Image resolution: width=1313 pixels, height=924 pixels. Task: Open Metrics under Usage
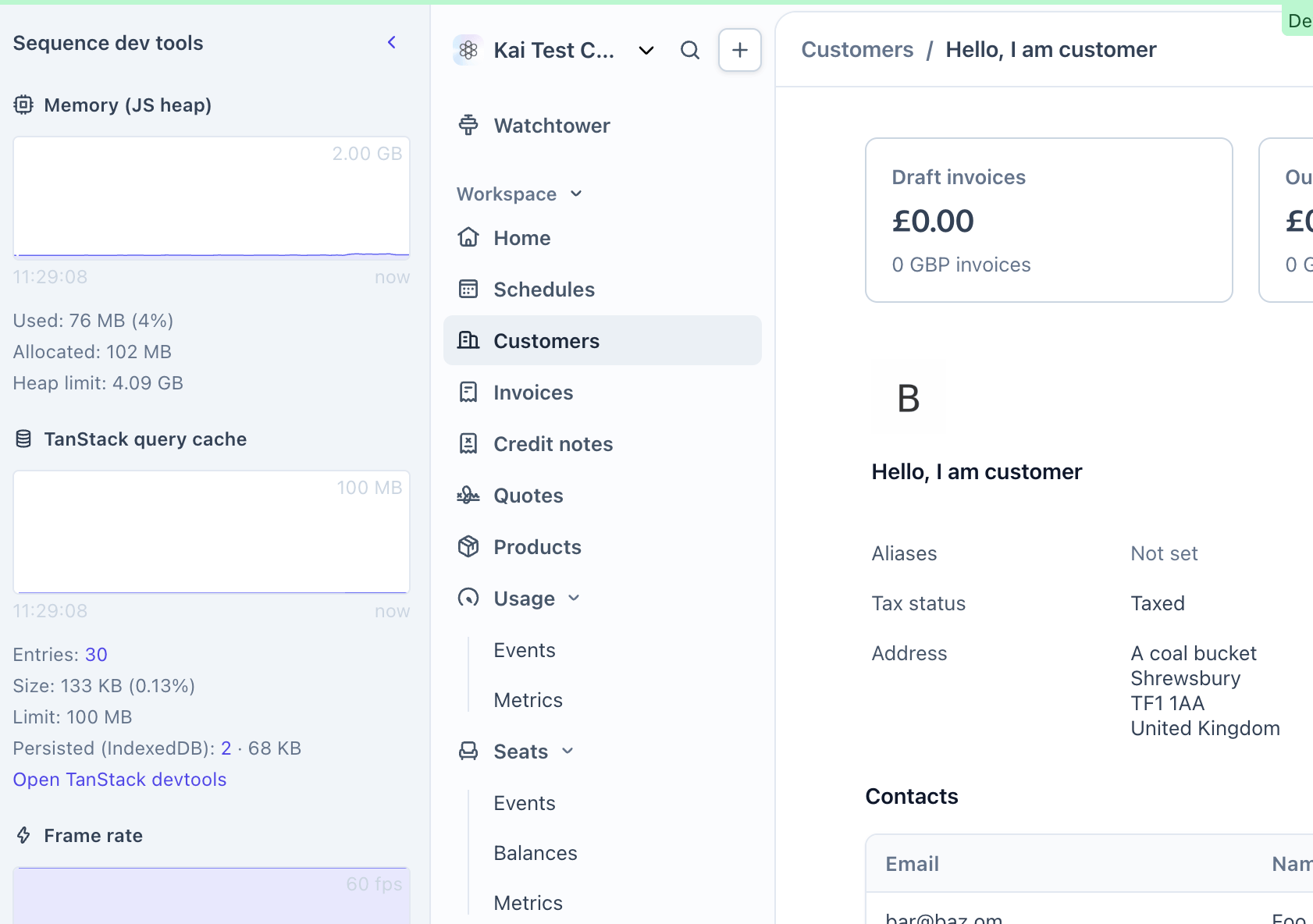point(528,700)
